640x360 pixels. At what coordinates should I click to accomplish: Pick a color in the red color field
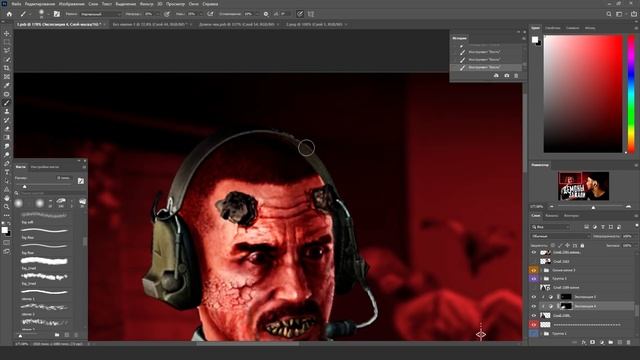583,94
